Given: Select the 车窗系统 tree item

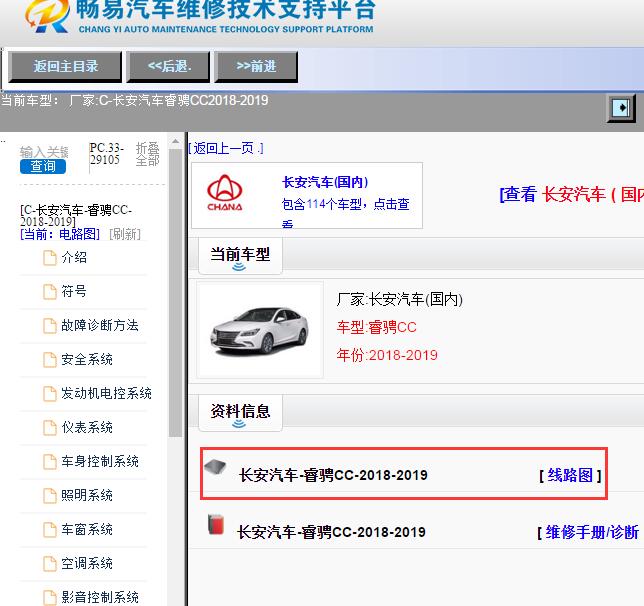Looking at the screenshot, I should [87, 530].
